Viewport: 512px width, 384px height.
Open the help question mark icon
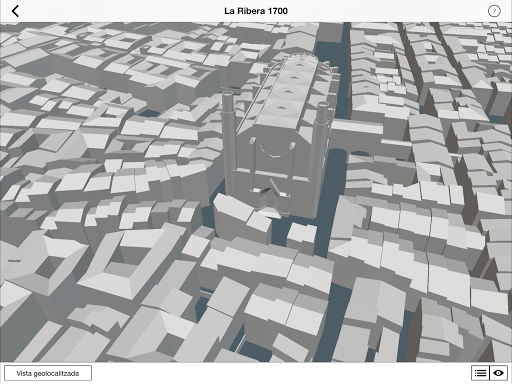click(494, 11)
